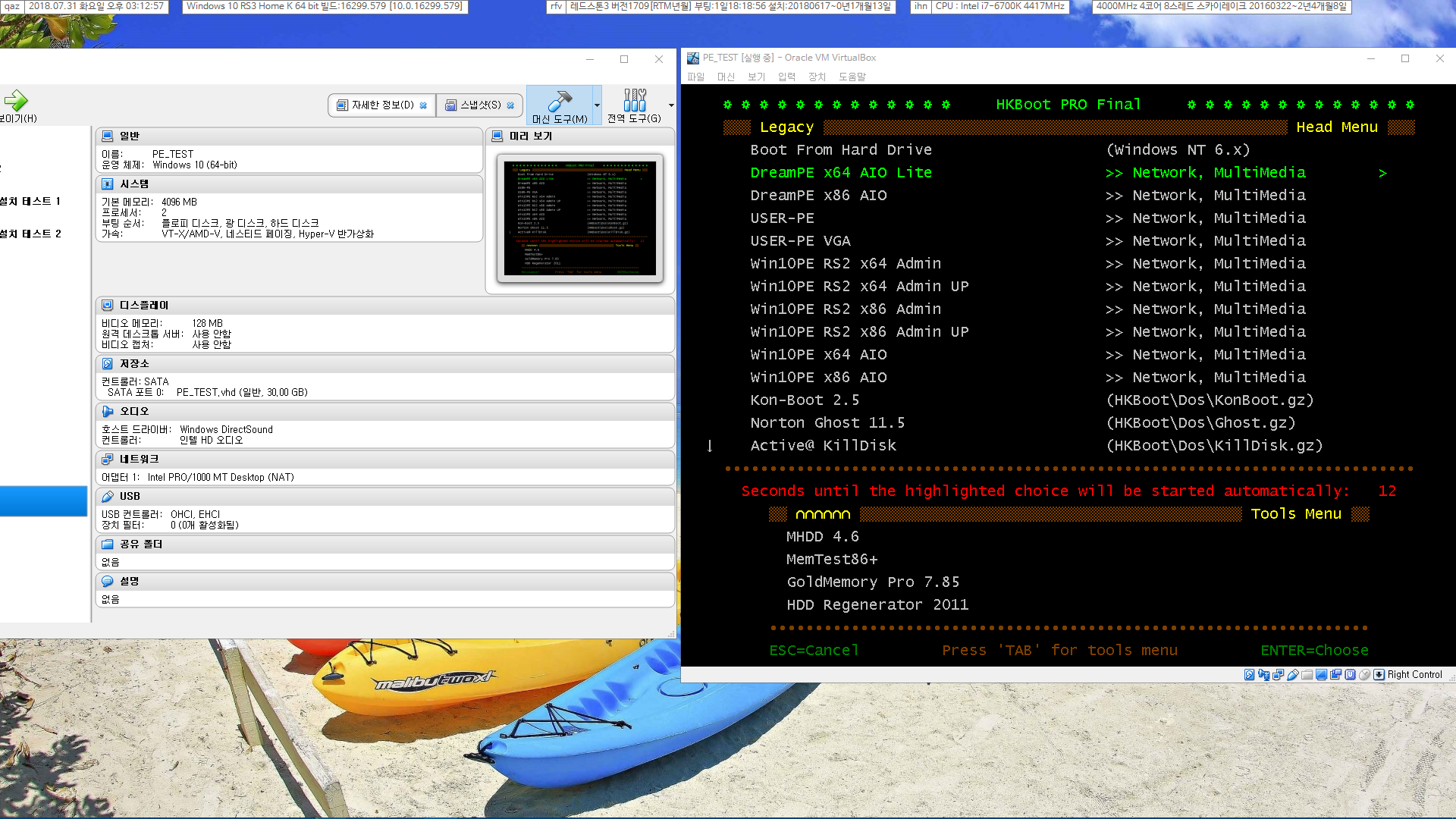Click the mouse integration status icon

click(1365, 674)
